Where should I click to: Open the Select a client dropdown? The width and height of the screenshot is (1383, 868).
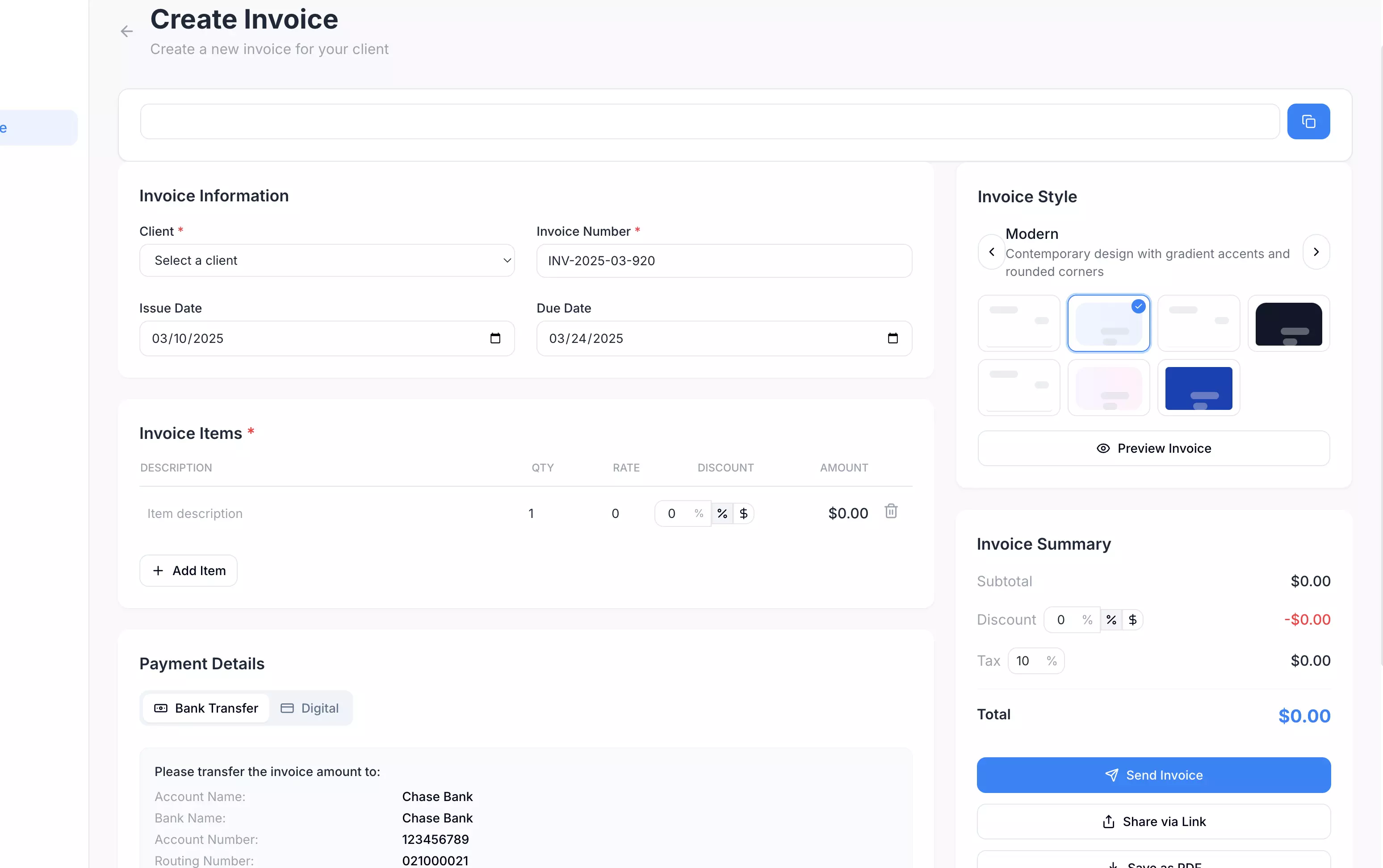(327, 261)
